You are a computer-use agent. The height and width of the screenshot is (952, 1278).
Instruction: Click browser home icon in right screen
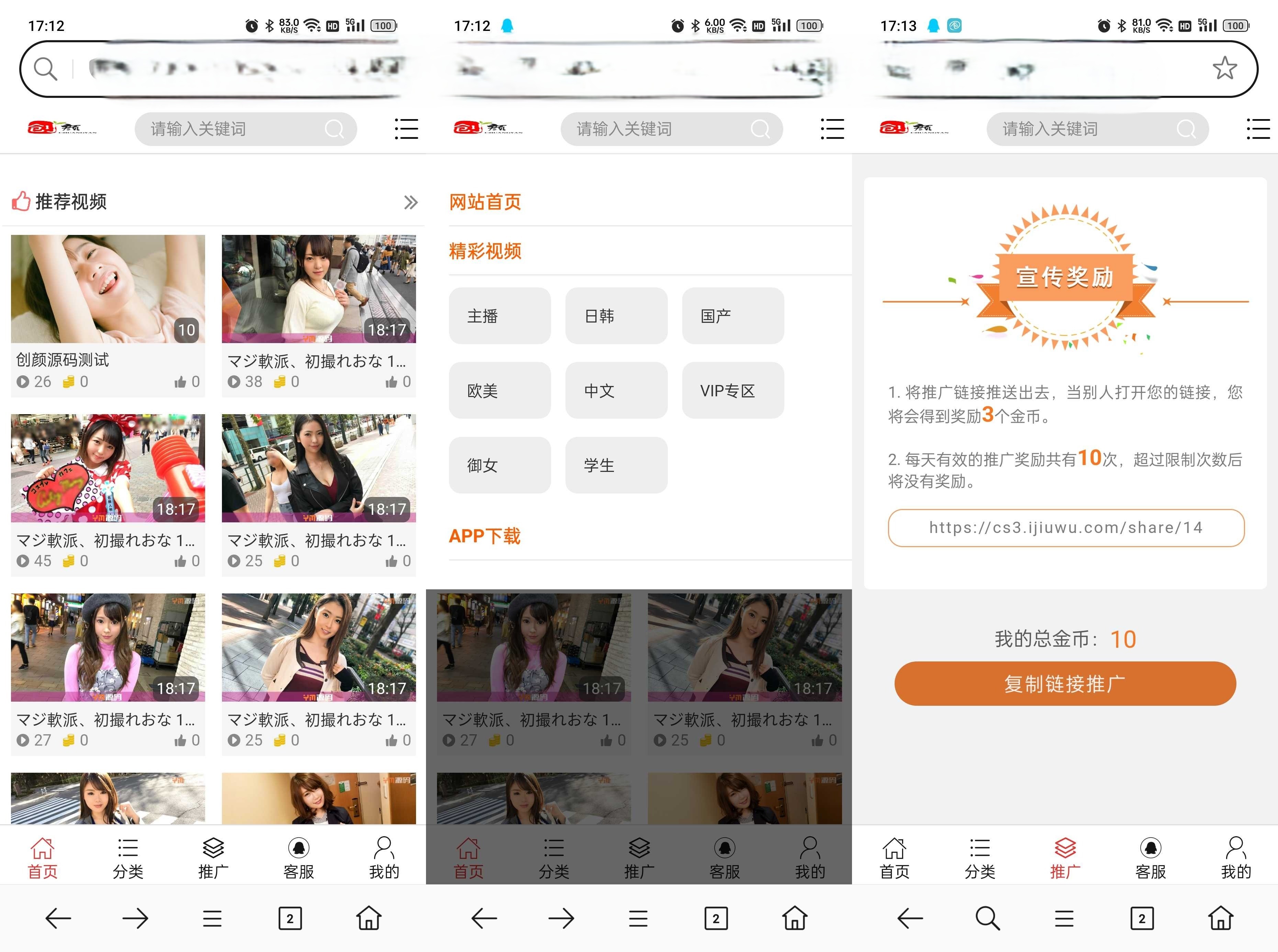pyautogui.click(x=1220, y=918)
